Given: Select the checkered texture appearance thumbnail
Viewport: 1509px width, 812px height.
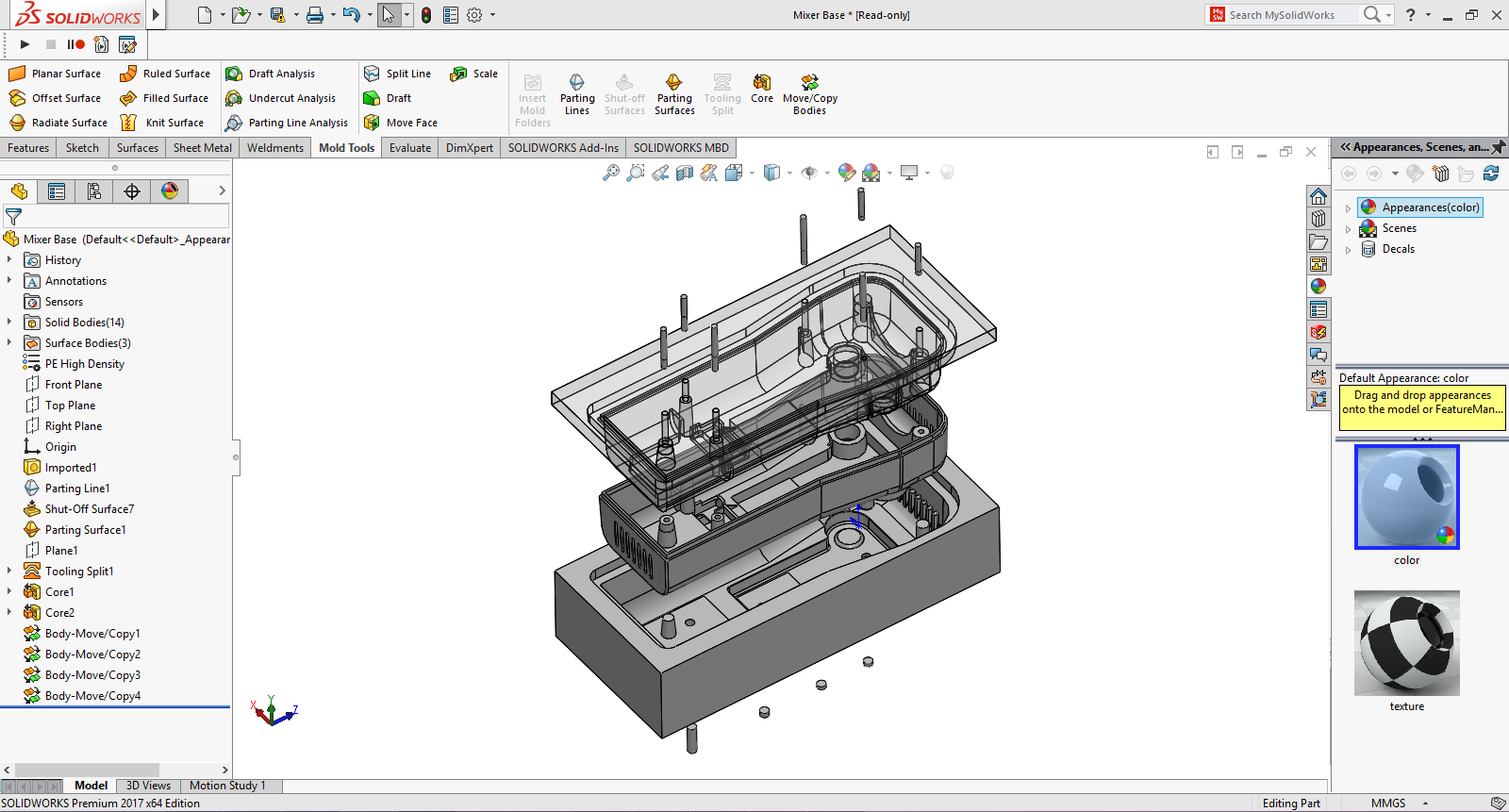Looking at the screenshot, I should (x=1407, y=643).
